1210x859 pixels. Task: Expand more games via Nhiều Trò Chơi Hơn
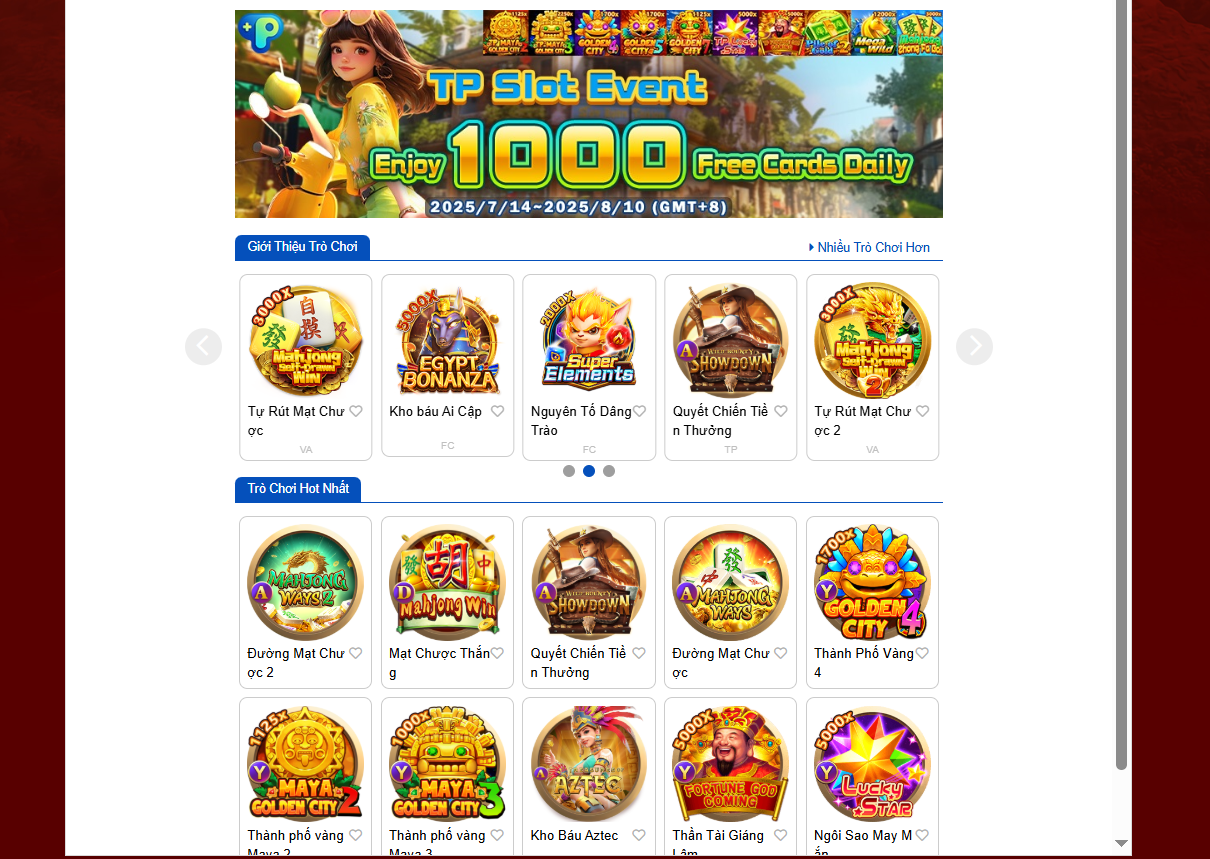[x=869, y=247]
